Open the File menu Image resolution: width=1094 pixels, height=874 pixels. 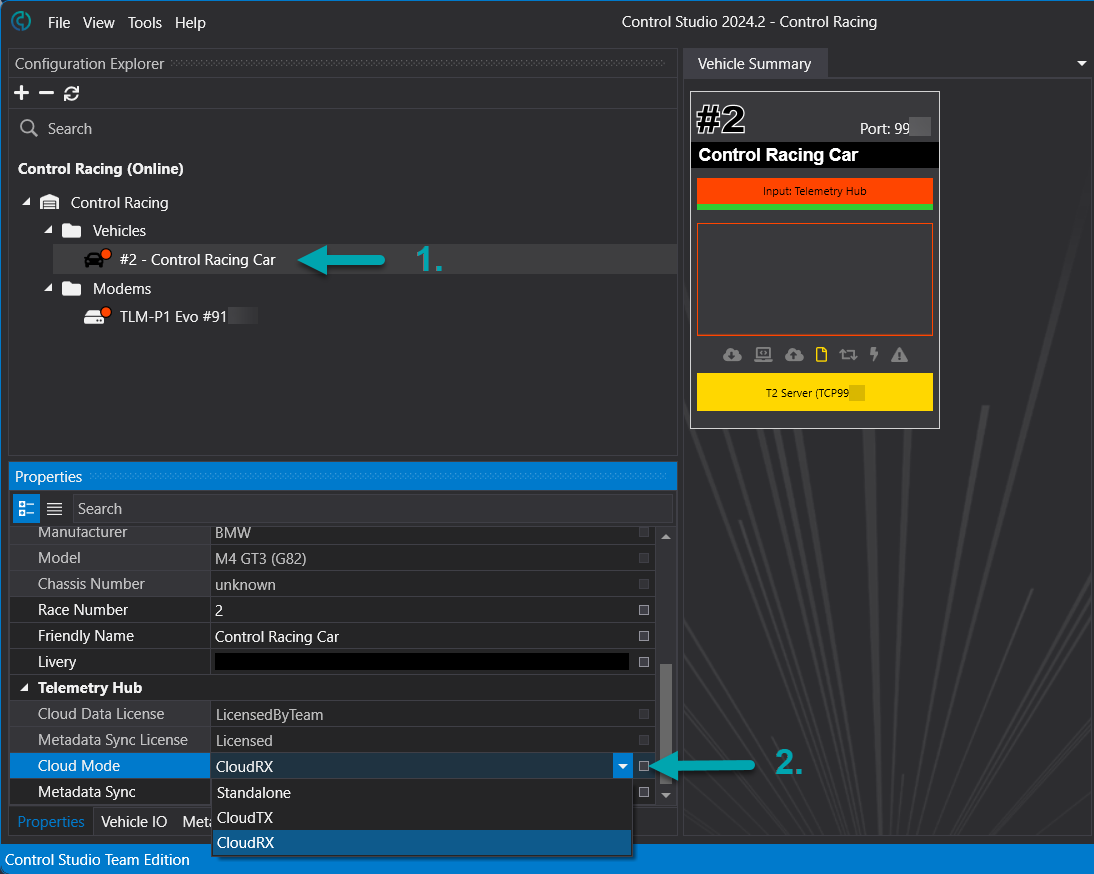(x=59, y=23)
